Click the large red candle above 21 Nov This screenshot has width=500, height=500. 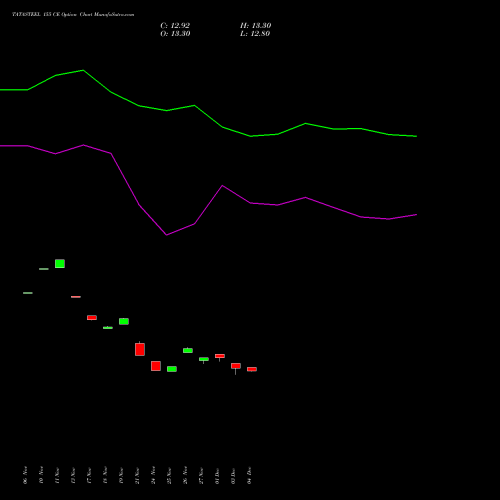(x=140, y=349)
